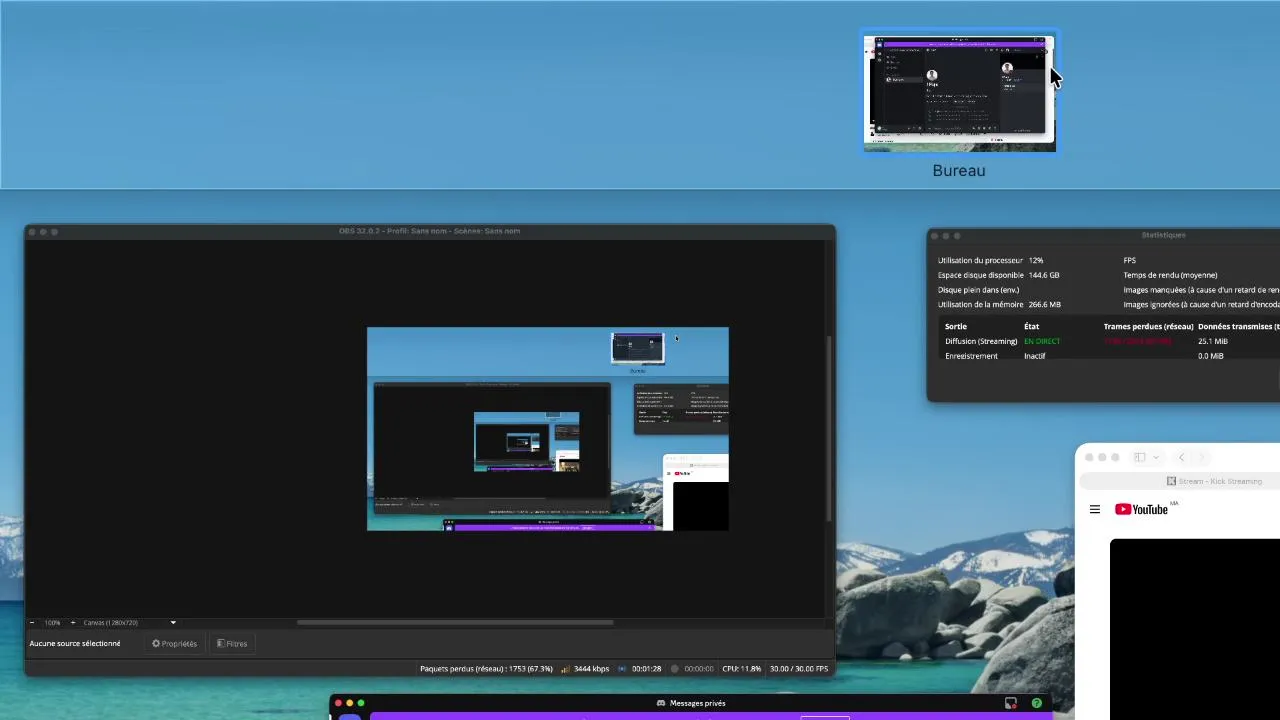Click the 144.6 GB disk space value
The height and width of the screenshot is (720, 1280).
[x=1044, y=275]
